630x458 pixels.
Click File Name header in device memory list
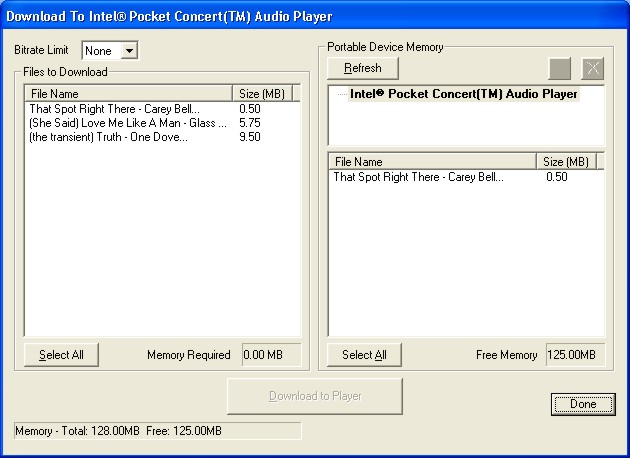pos(433,162)
